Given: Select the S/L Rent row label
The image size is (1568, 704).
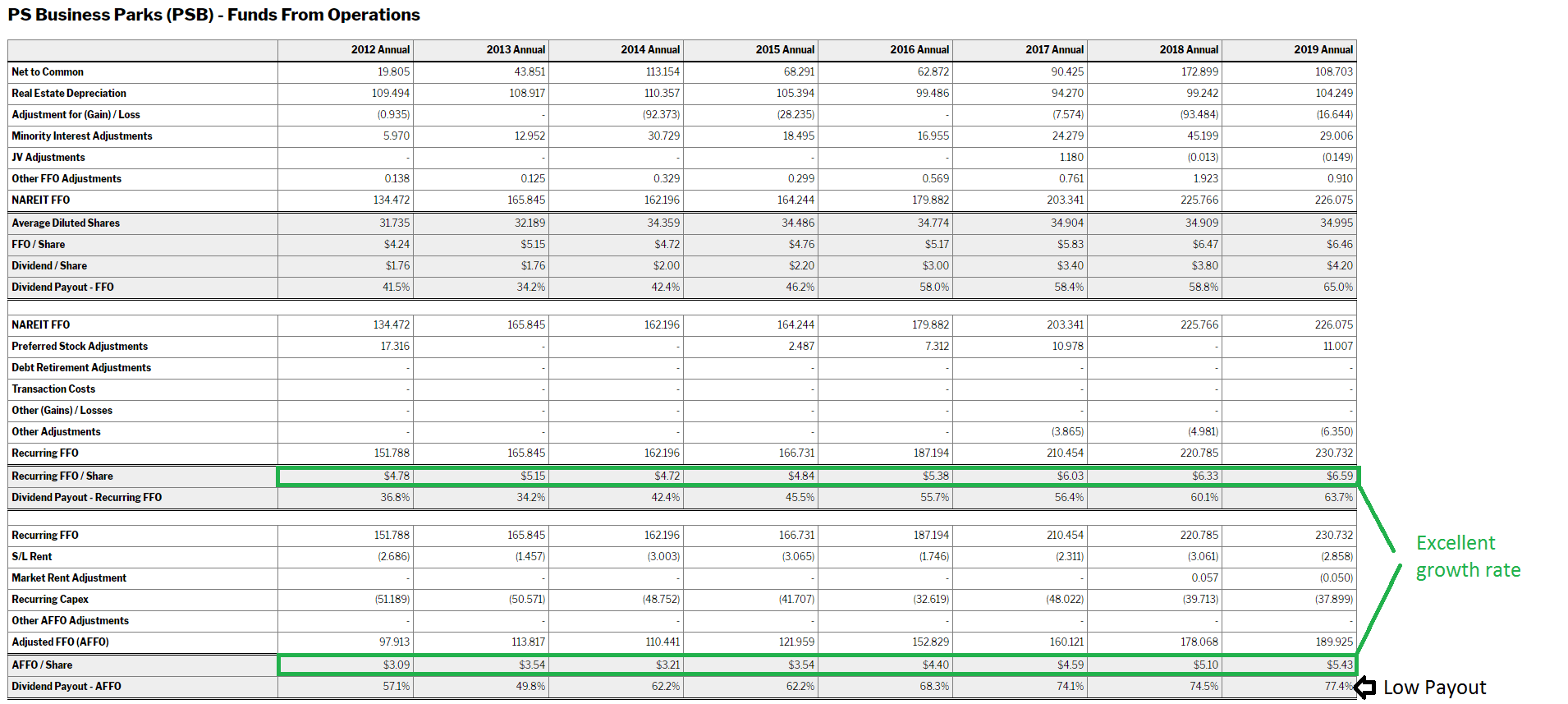Looking at the screenshot, I should pos(32,557).
